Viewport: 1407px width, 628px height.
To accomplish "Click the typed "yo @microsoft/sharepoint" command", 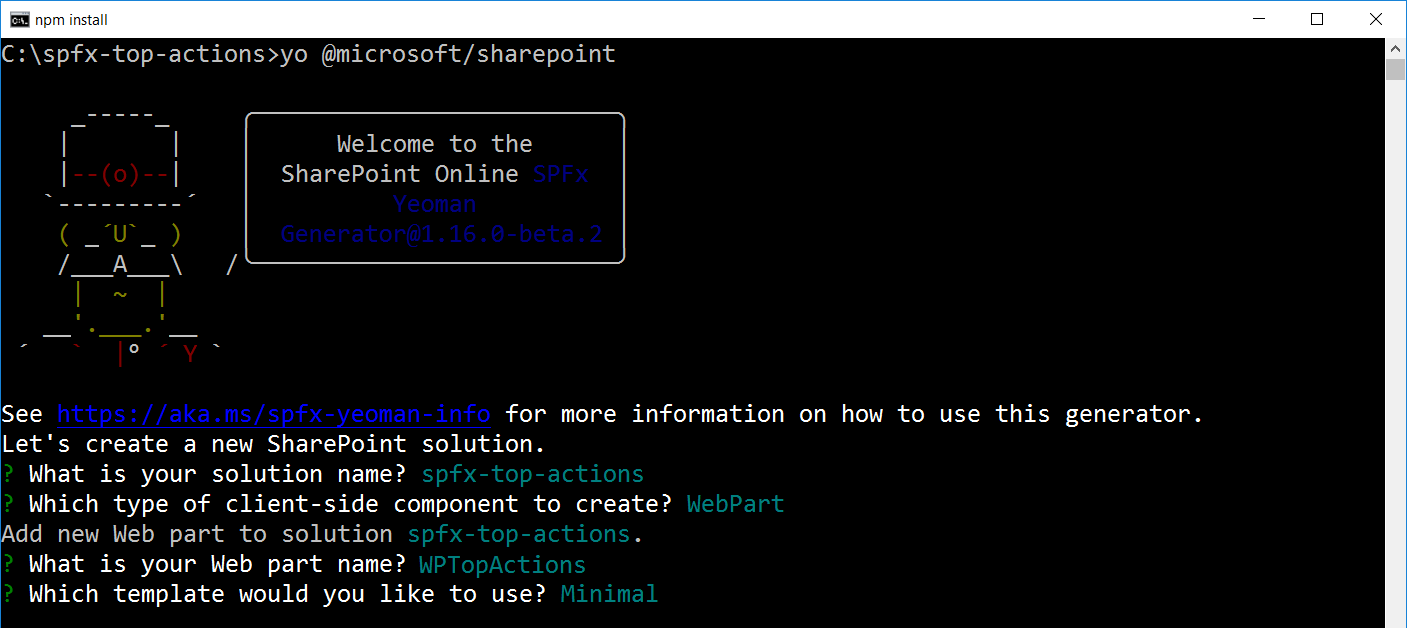I will click(x=448, y=54).
